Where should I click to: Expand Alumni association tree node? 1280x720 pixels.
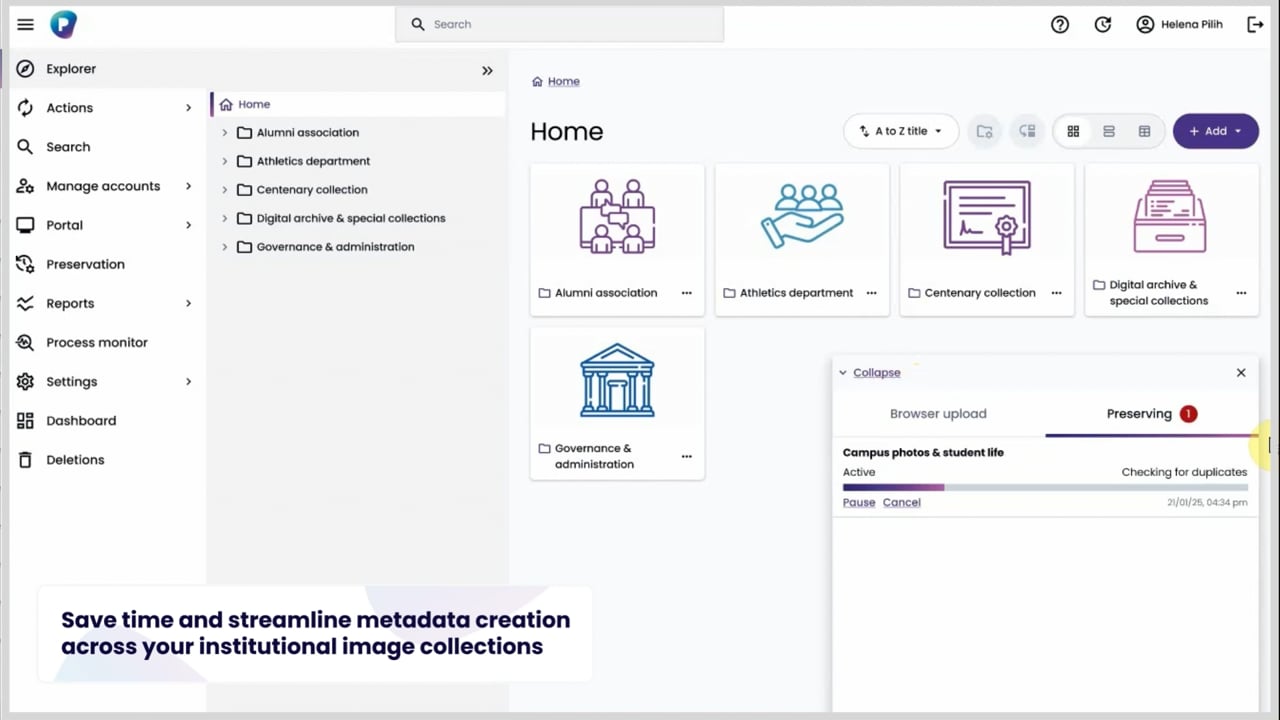[224, 132]
